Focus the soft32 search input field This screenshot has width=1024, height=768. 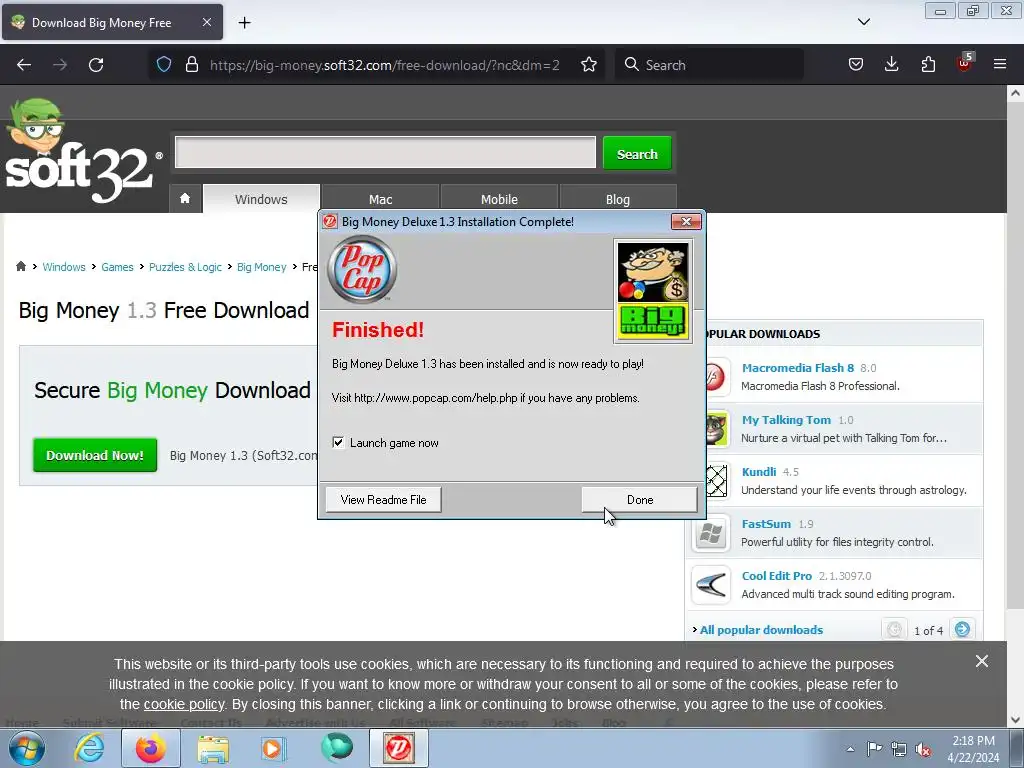(x=385, y=152)
